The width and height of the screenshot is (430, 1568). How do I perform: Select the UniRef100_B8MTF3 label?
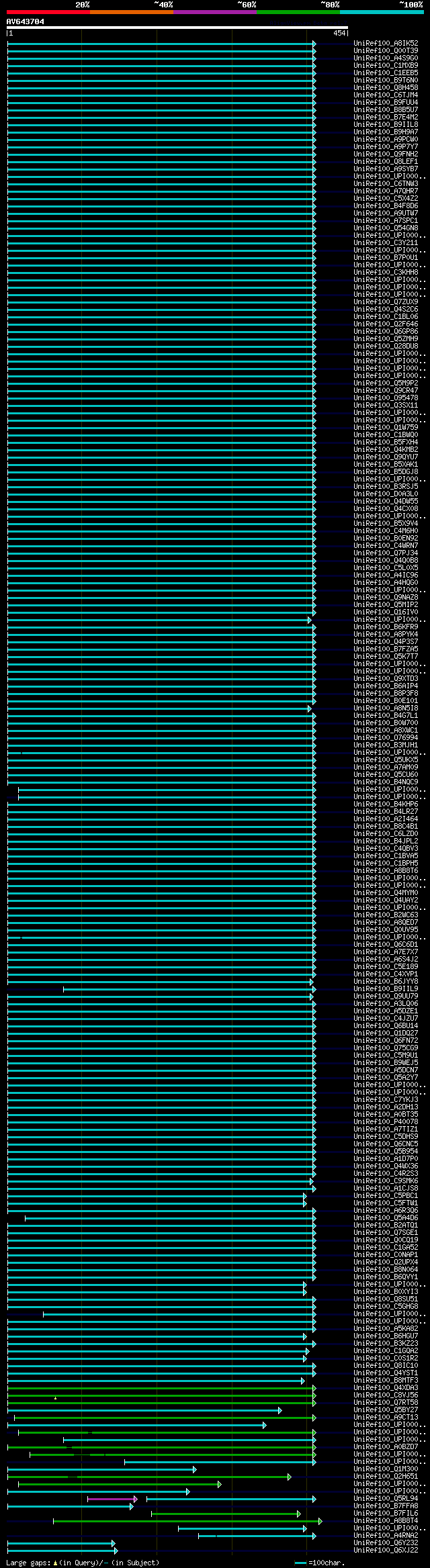coord(386,1381)
